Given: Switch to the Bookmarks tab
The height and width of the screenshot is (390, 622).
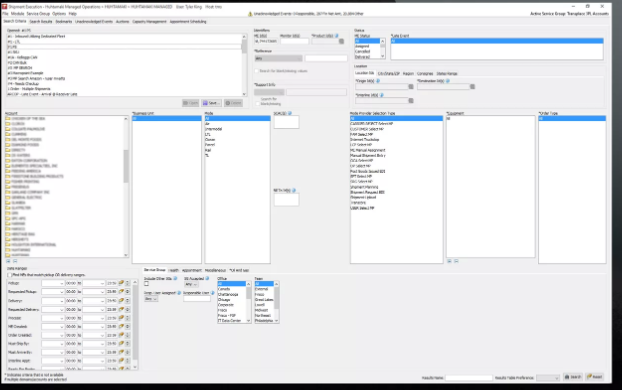Looking at the screenshot, I should coord(63,22).
